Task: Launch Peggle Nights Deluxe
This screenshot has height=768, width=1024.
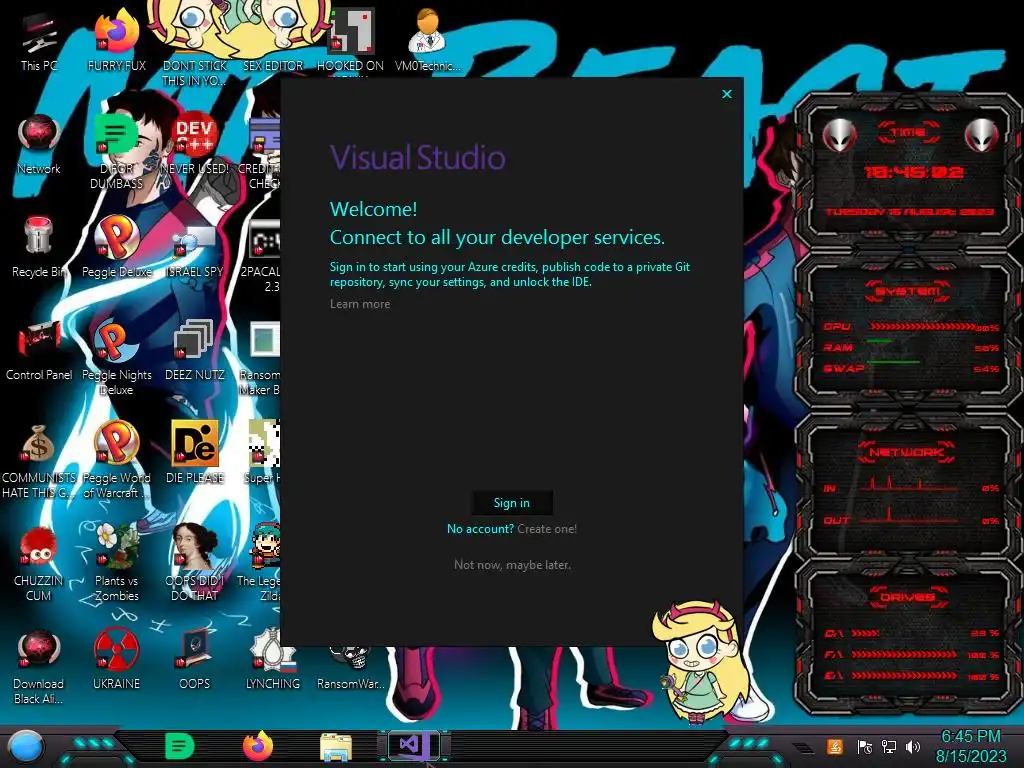Action: click(x=116, y=358)
